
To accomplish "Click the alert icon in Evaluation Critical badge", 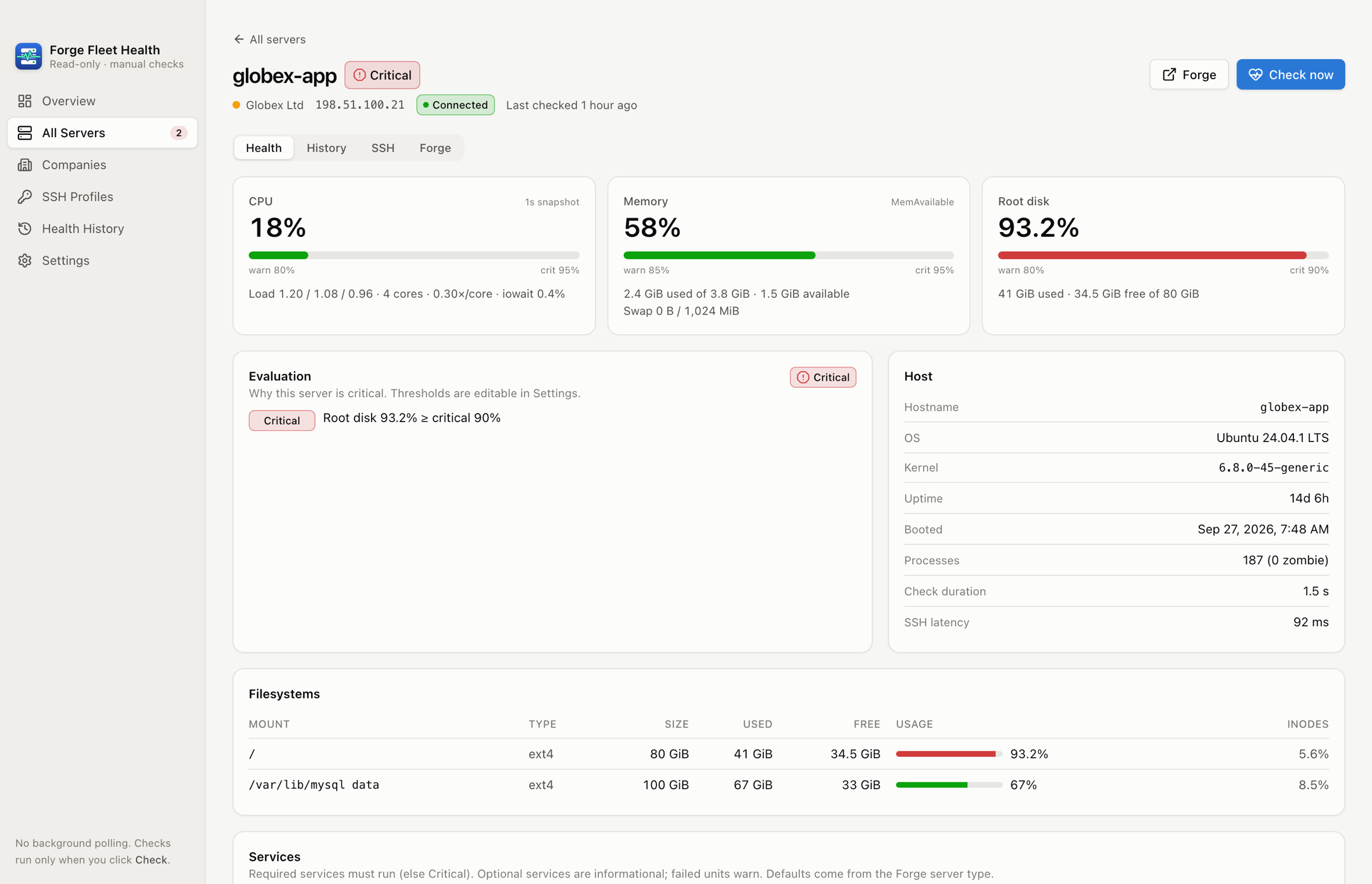I will pyautogui.click(x=803, y=377).
